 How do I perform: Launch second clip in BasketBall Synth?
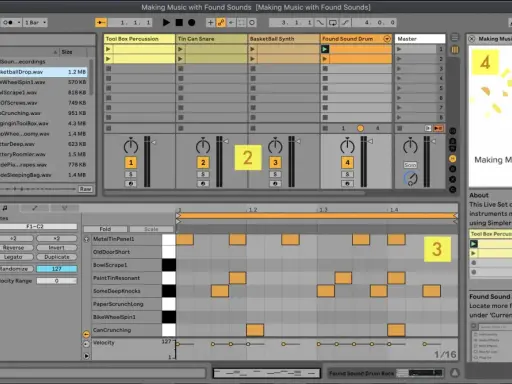252,59
